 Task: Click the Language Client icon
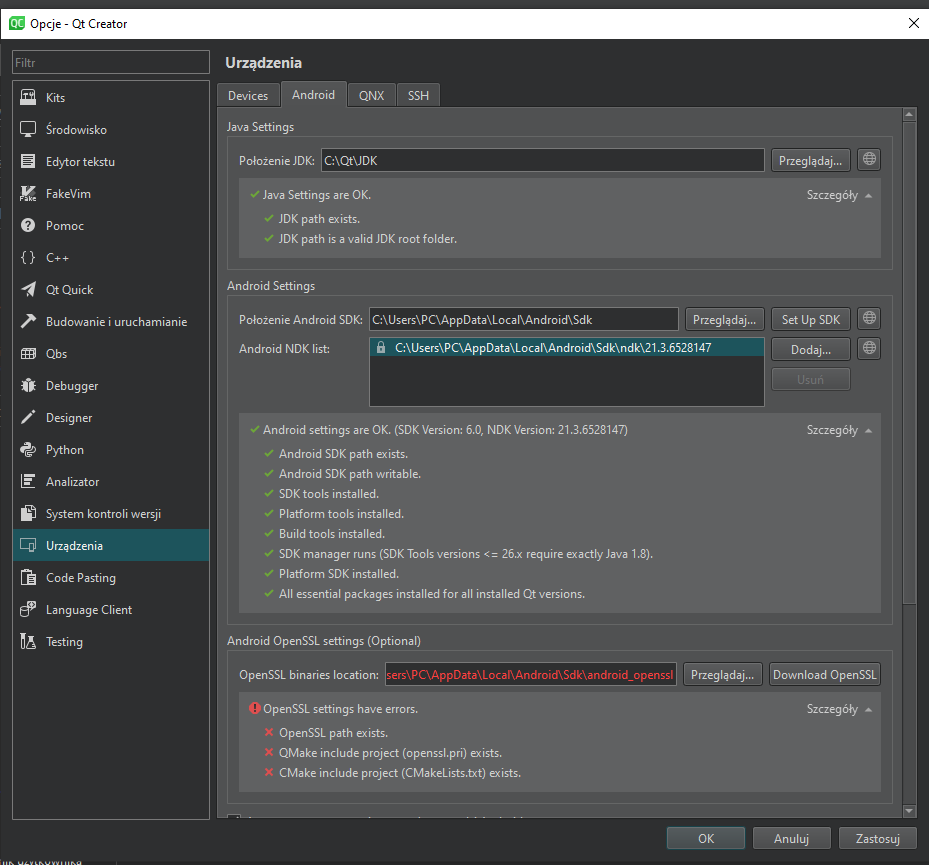[x=28, y=609]
